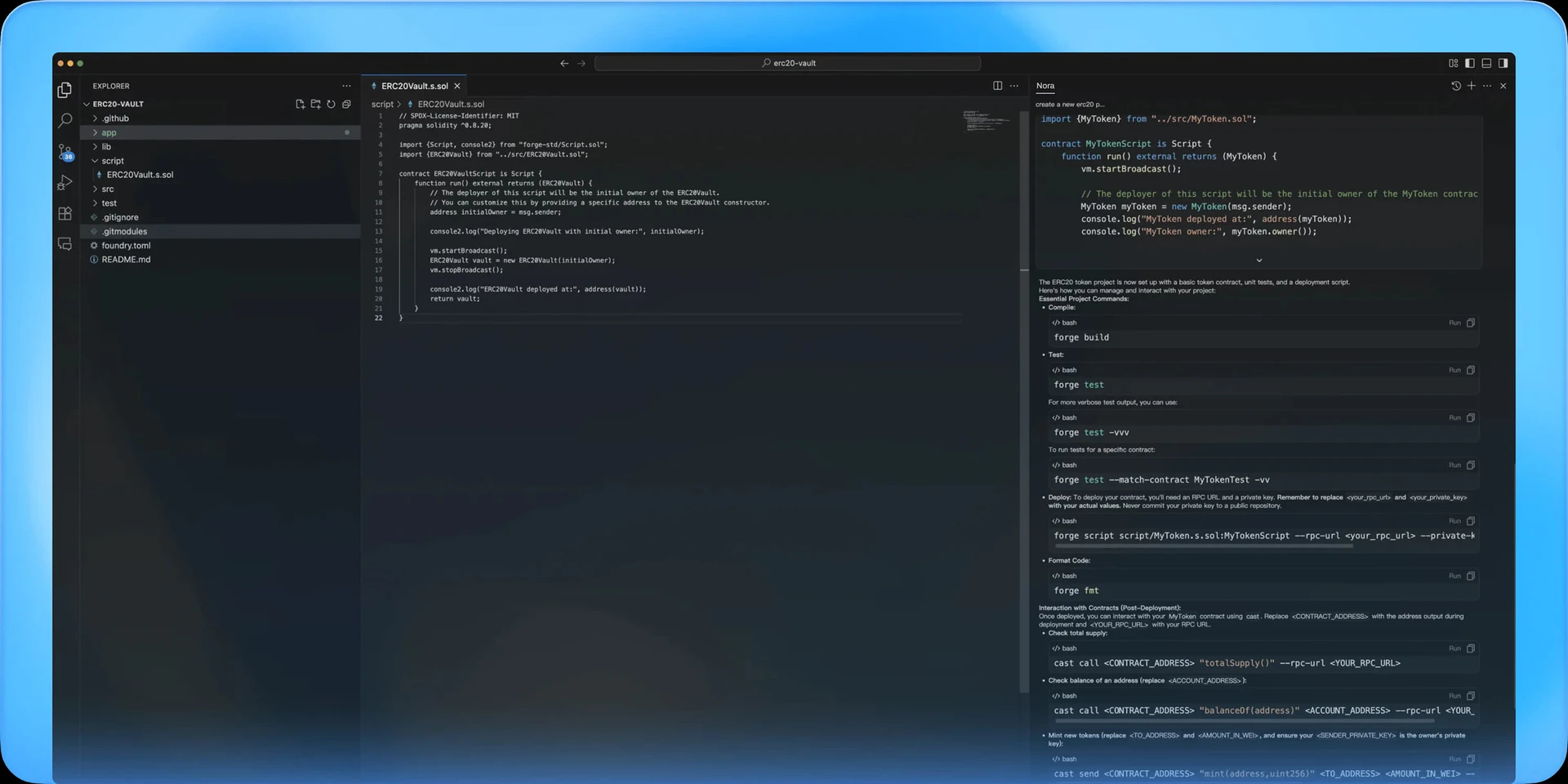1568x784 pixels.
Task: Show Nora chat history
Action: (1455, 86)
